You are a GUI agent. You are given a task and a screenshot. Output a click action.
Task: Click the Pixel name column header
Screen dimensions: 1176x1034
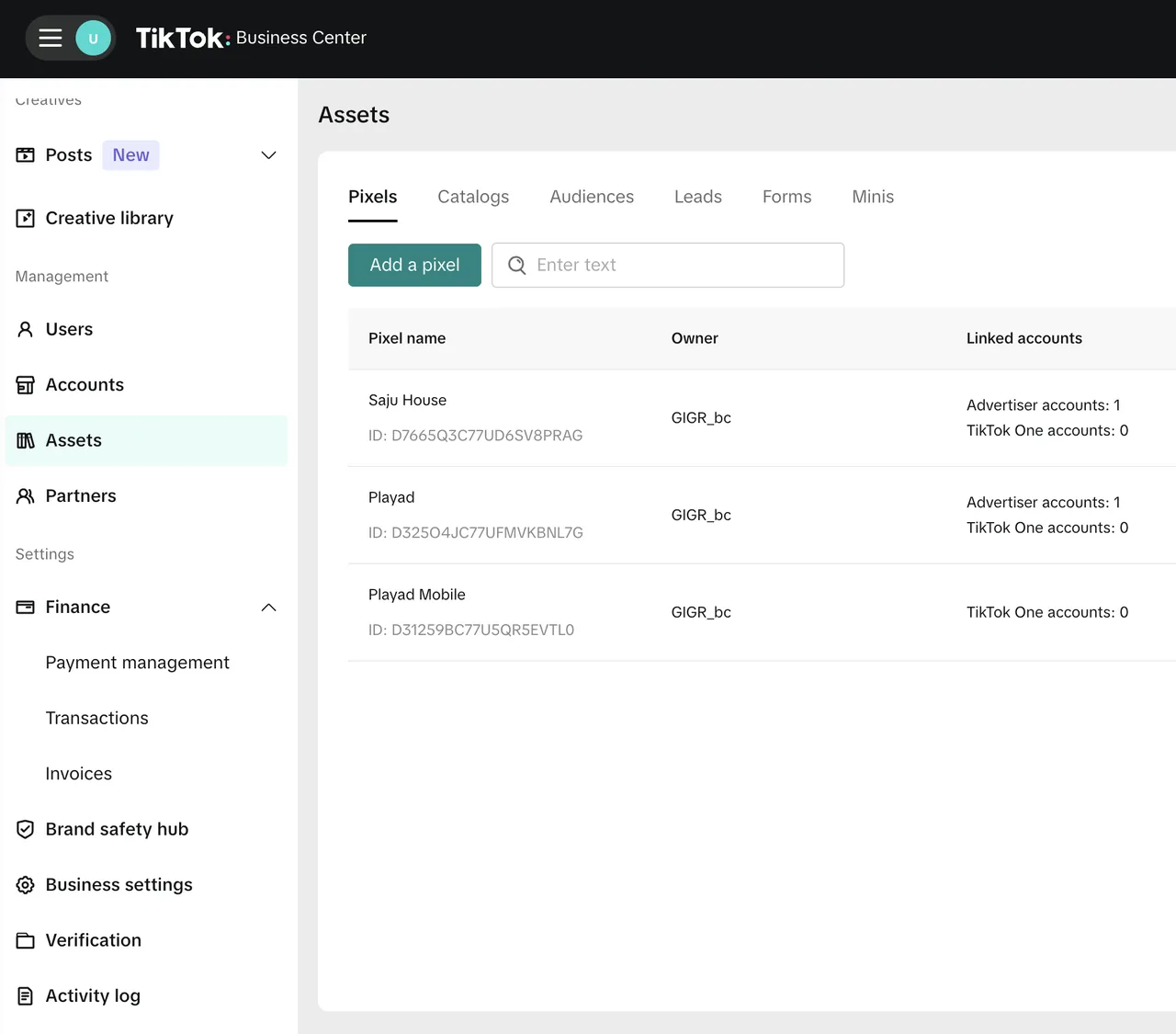[x=407, y=338]
